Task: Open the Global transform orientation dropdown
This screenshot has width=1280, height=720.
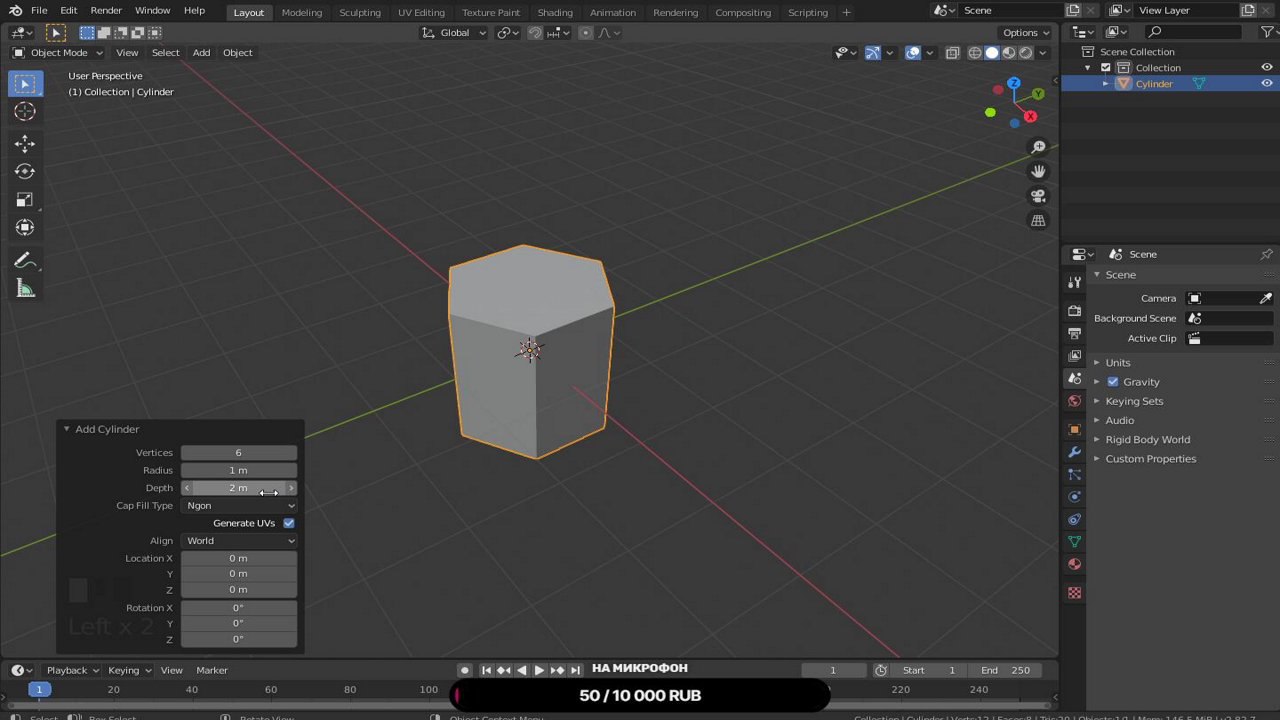Action: pyautogui.click(x=454, y=33)
